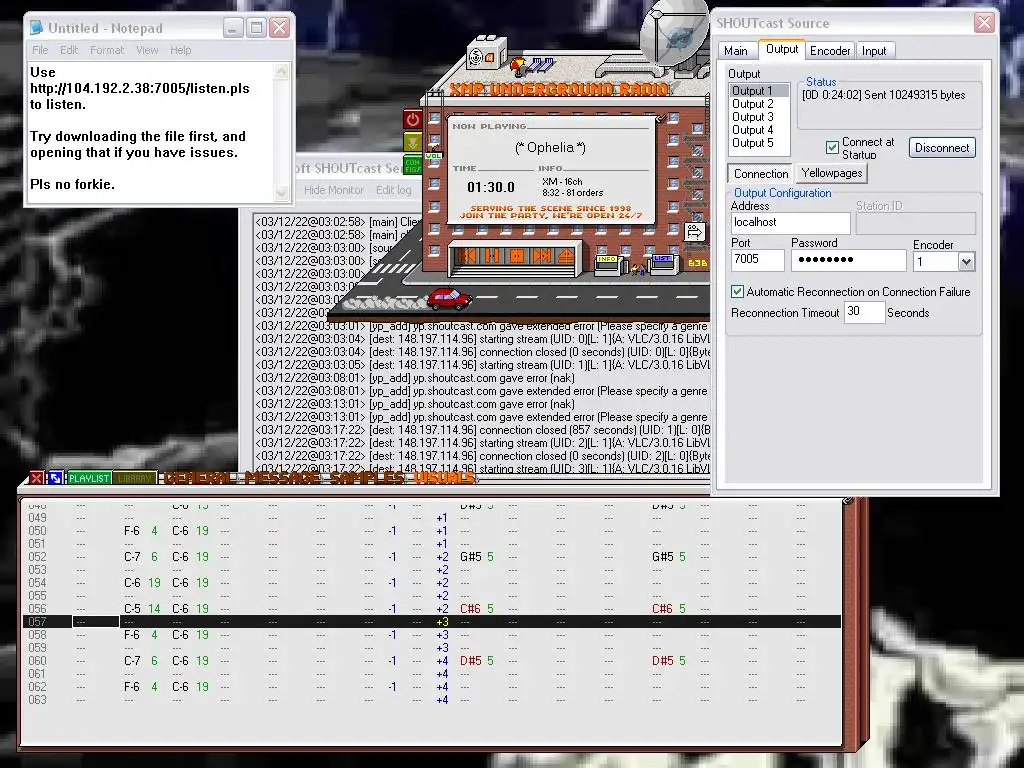Click the Disconnect button
The height and width of the screenshot is (768, 1024).
pos(942,148)
